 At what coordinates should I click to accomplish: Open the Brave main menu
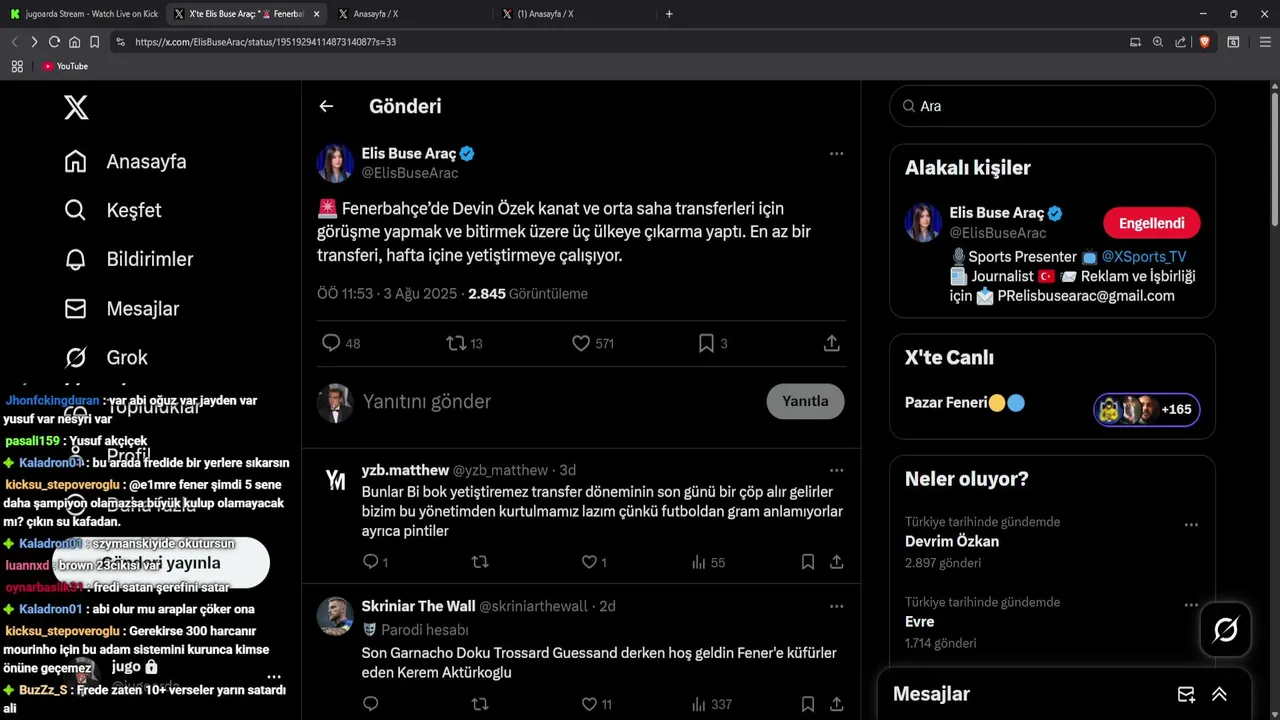click(x=1265, y=42)
